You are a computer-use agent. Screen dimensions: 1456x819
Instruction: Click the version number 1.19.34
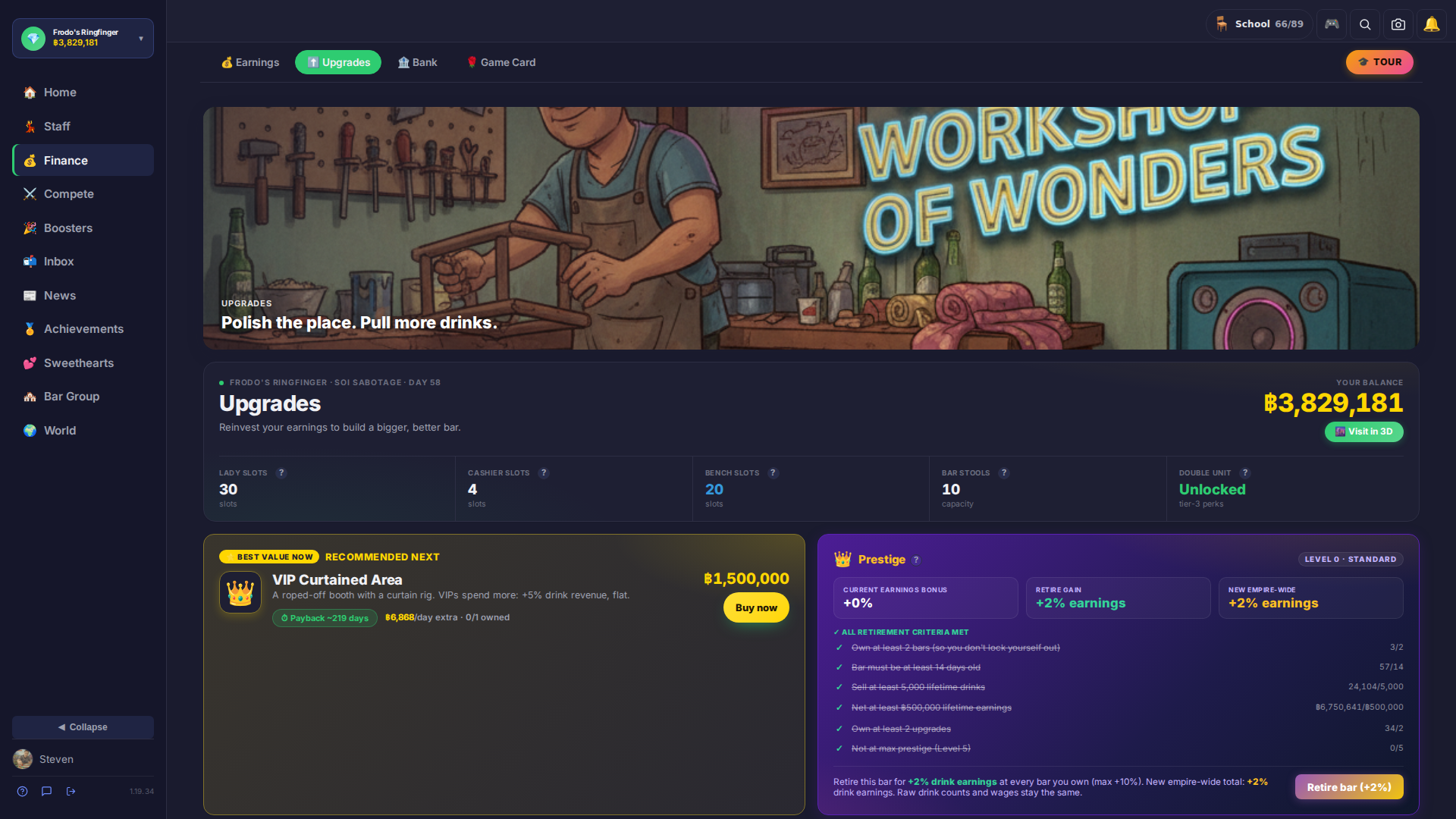pyautogui.click(x=141, y=791)
